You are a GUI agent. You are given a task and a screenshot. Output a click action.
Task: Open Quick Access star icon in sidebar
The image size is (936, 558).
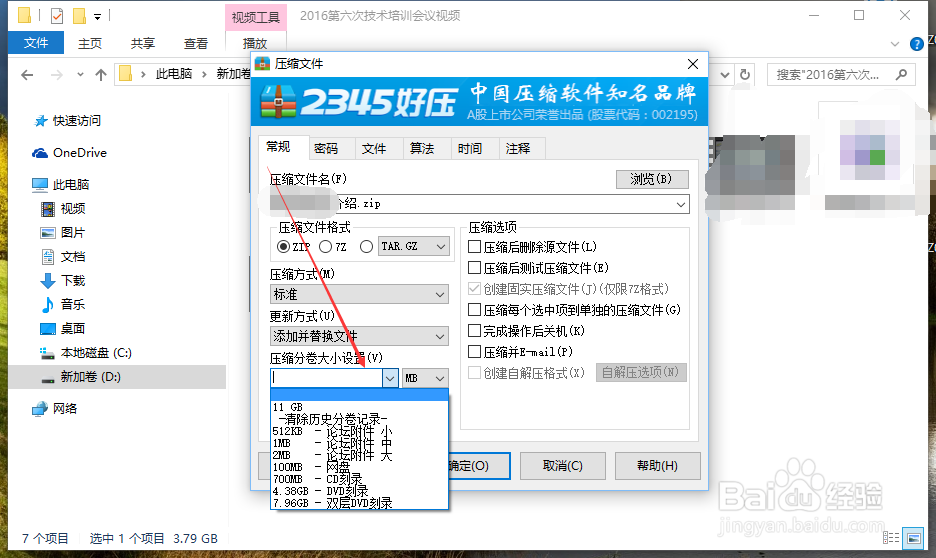click(41, 121)
